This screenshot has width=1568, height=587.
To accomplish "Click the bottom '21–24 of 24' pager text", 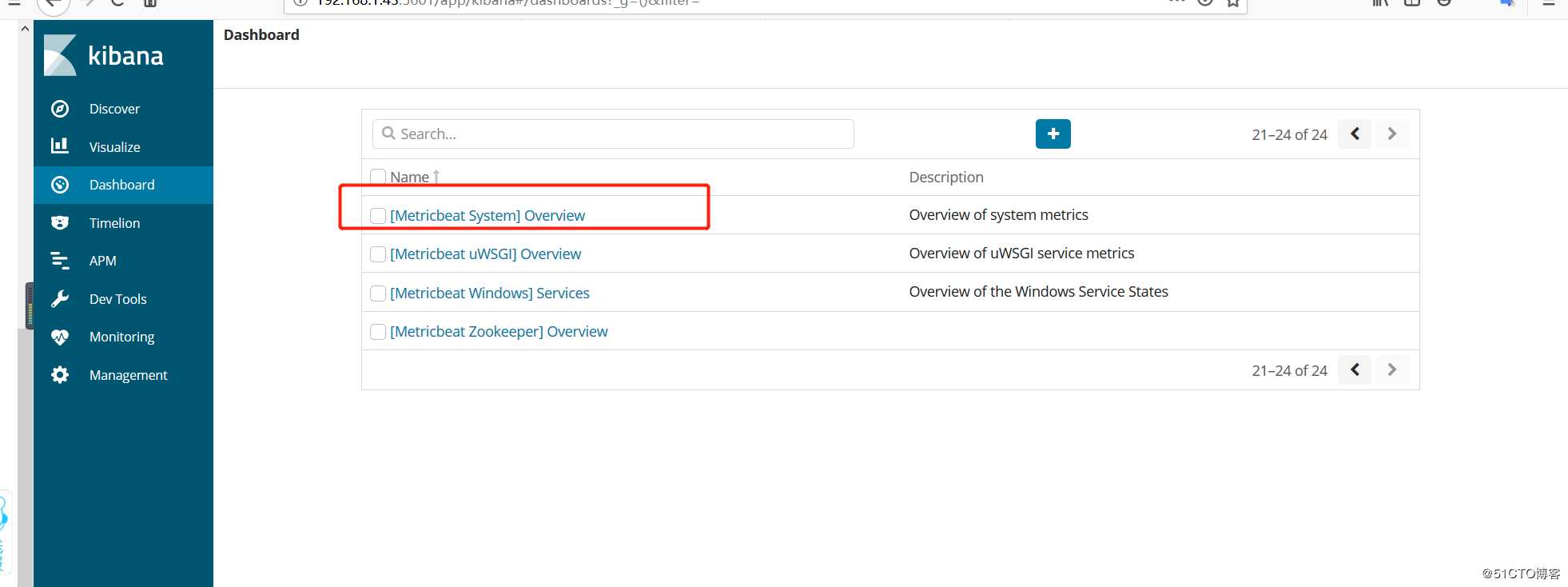I will pos(1289,370).
